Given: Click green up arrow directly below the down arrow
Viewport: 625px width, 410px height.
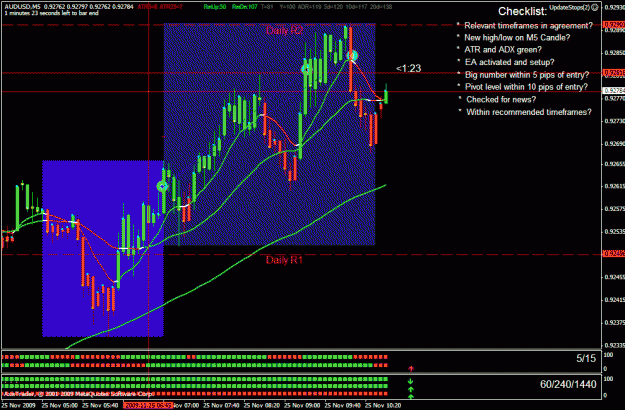Looking at the screenshot, I should (x=411, y=389).
